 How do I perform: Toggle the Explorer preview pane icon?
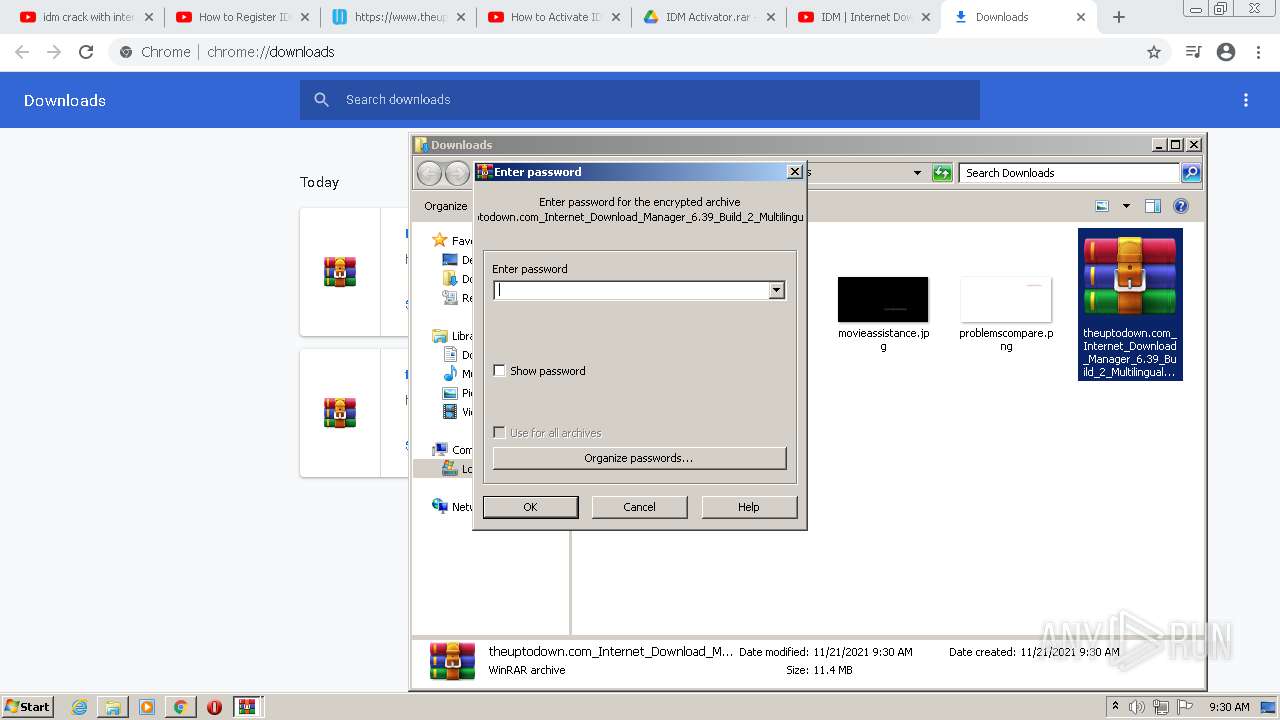coord(1153,206)
